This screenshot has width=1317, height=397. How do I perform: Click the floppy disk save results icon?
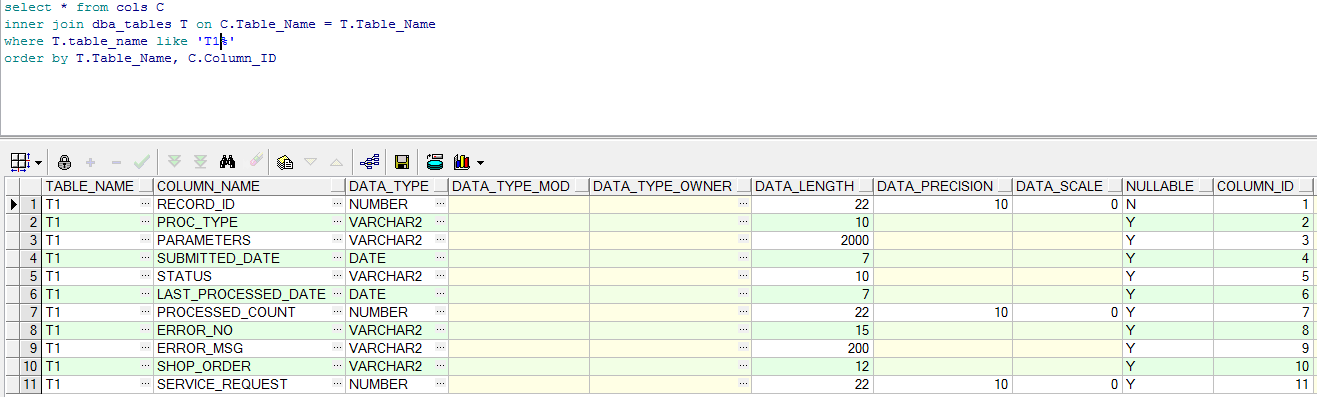coord(402,161)
